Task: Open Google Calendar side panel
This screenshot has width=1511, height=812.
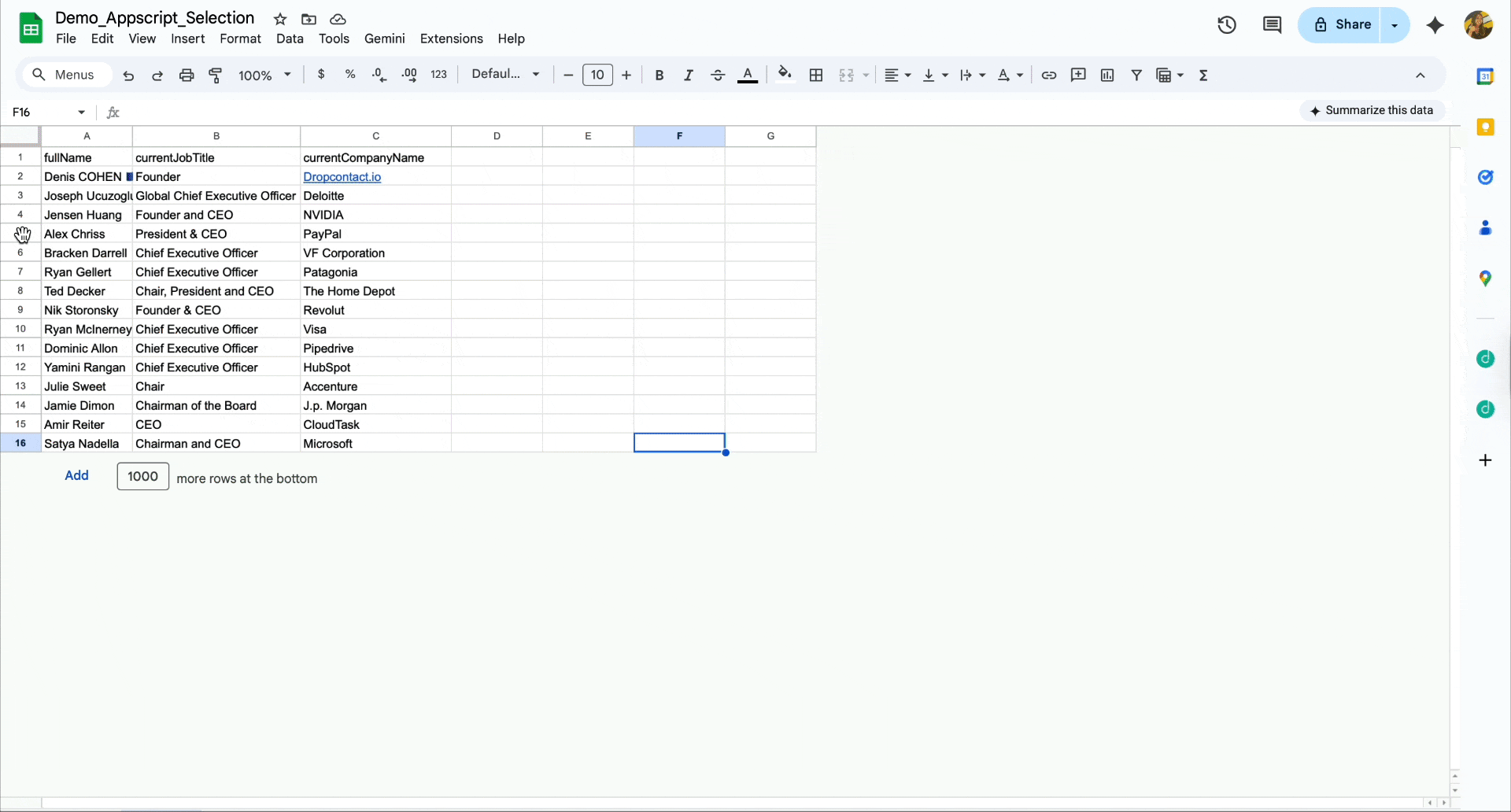Action: [x=1485, y=76]
